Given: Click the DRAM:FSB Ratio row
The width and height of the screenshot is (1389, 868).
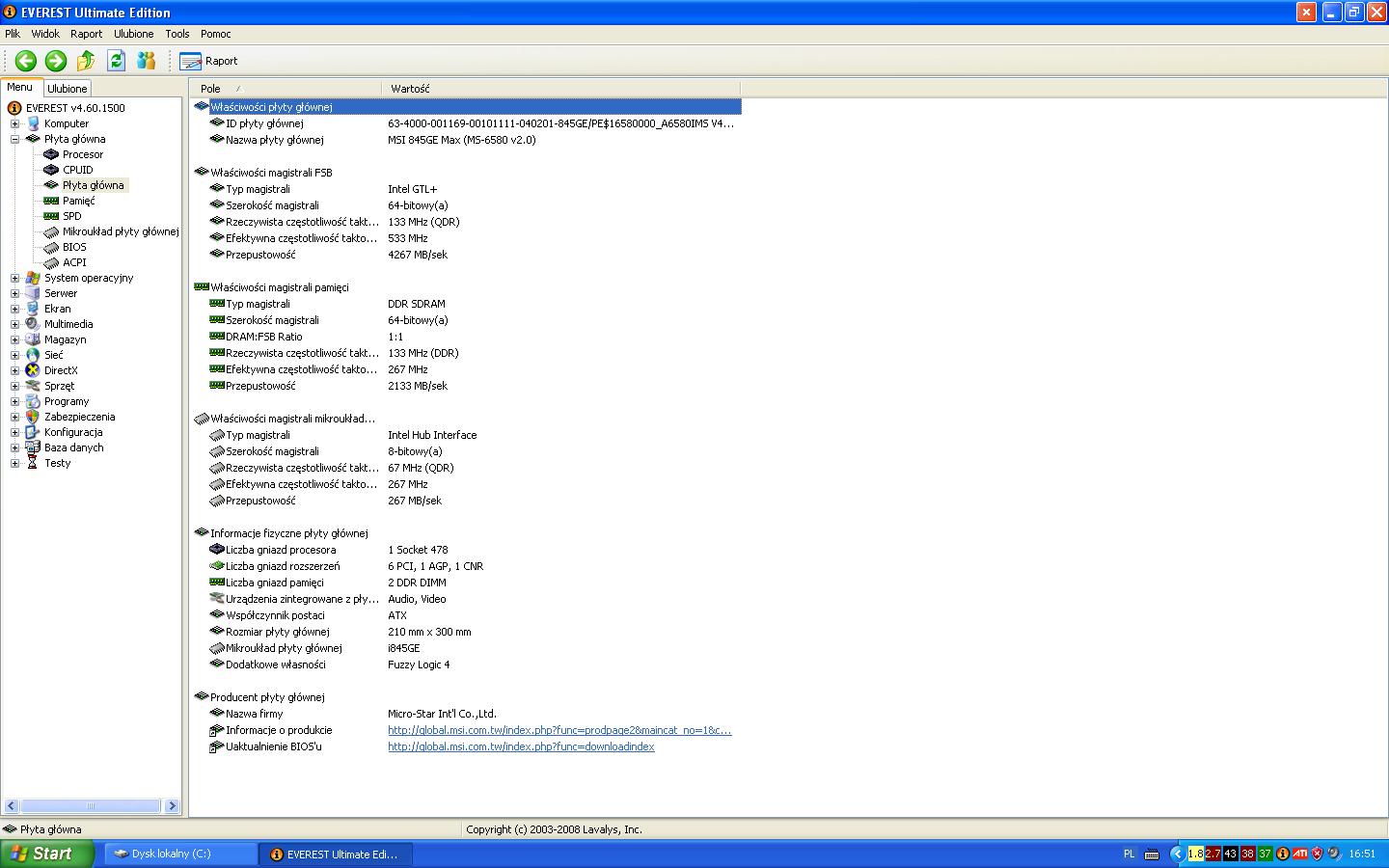Looking at the screenshot, I should [467, 337].
